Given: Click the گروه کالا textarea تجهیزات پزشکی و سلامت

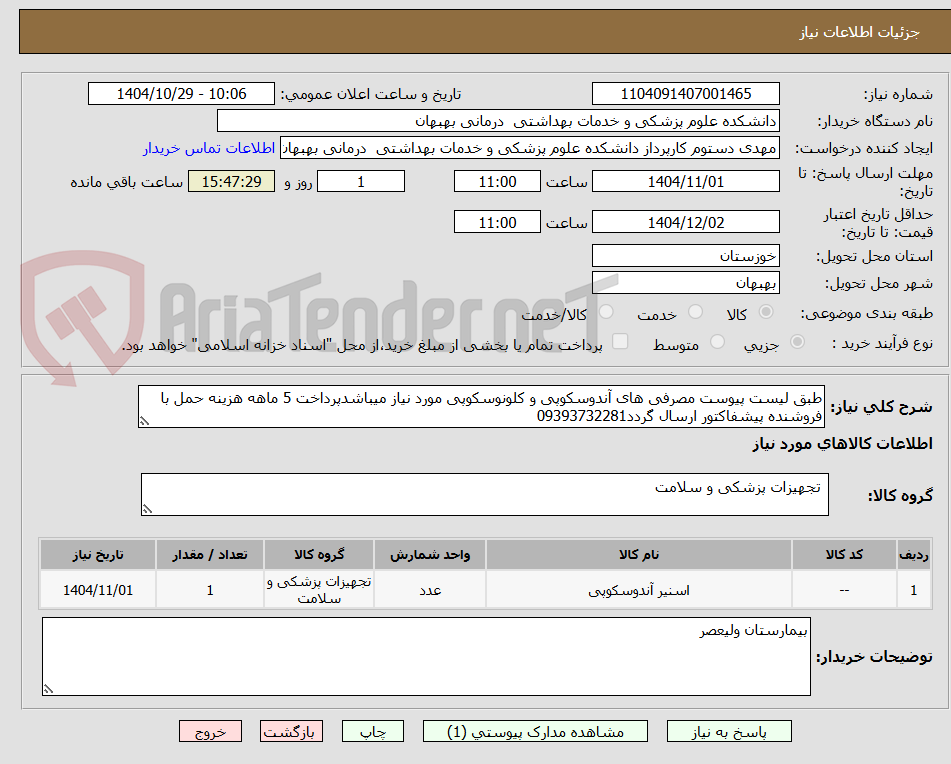Looking at the screenshot, I should [x=485, y=495].
